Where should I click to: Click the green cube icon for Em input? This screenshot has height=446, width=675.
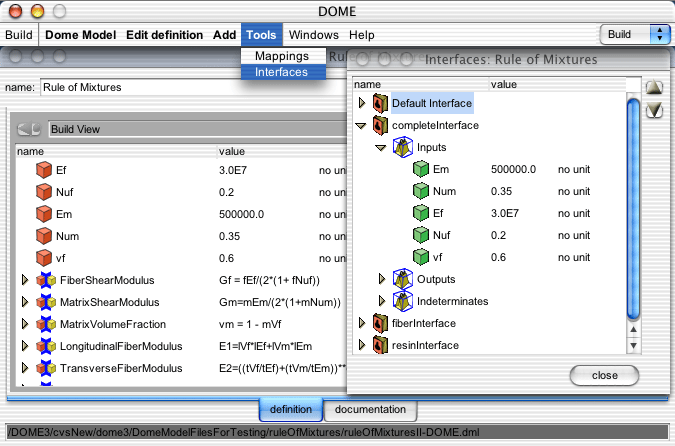click(421, 169)
